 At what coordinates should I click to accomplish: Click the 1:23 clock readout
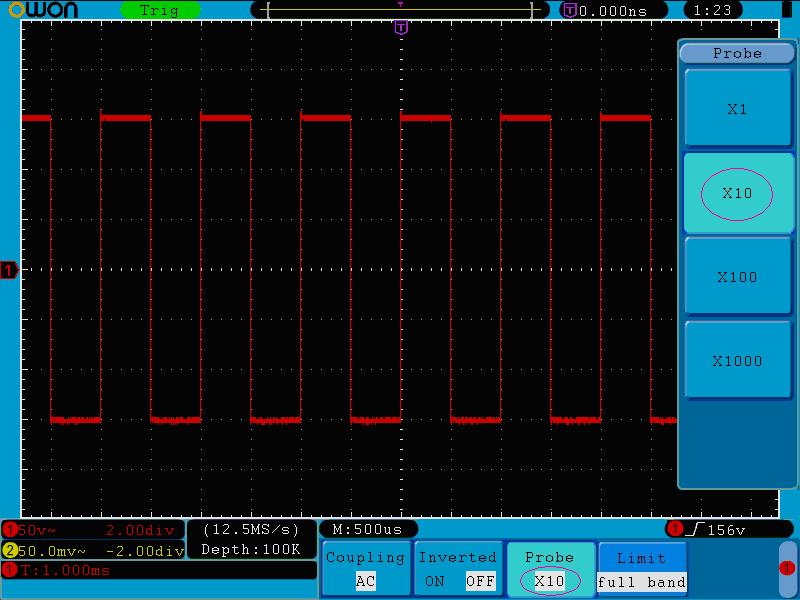coord(712,10)
